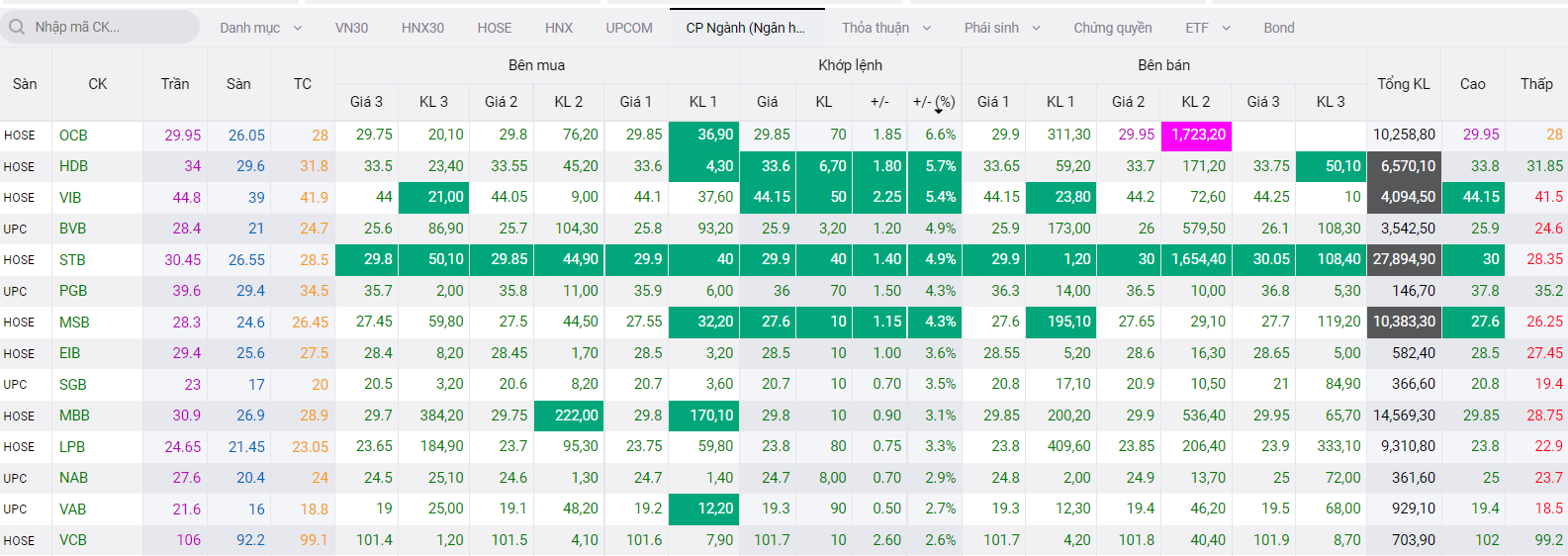Viewport: 1568px width, 556px height.
Task: Sort by the Tổng KL column header
Action: tap(1403, 84)
